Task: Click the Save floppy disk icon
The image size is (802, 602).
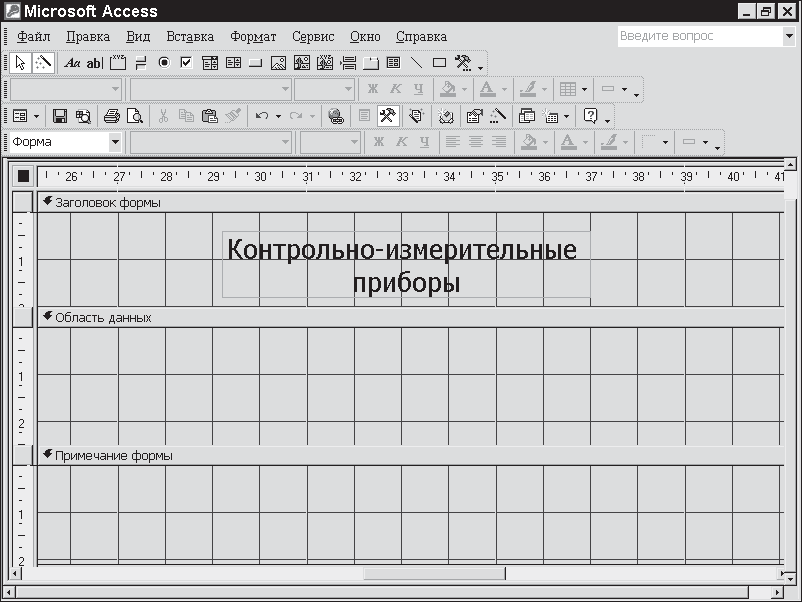Action: point(60,116)
